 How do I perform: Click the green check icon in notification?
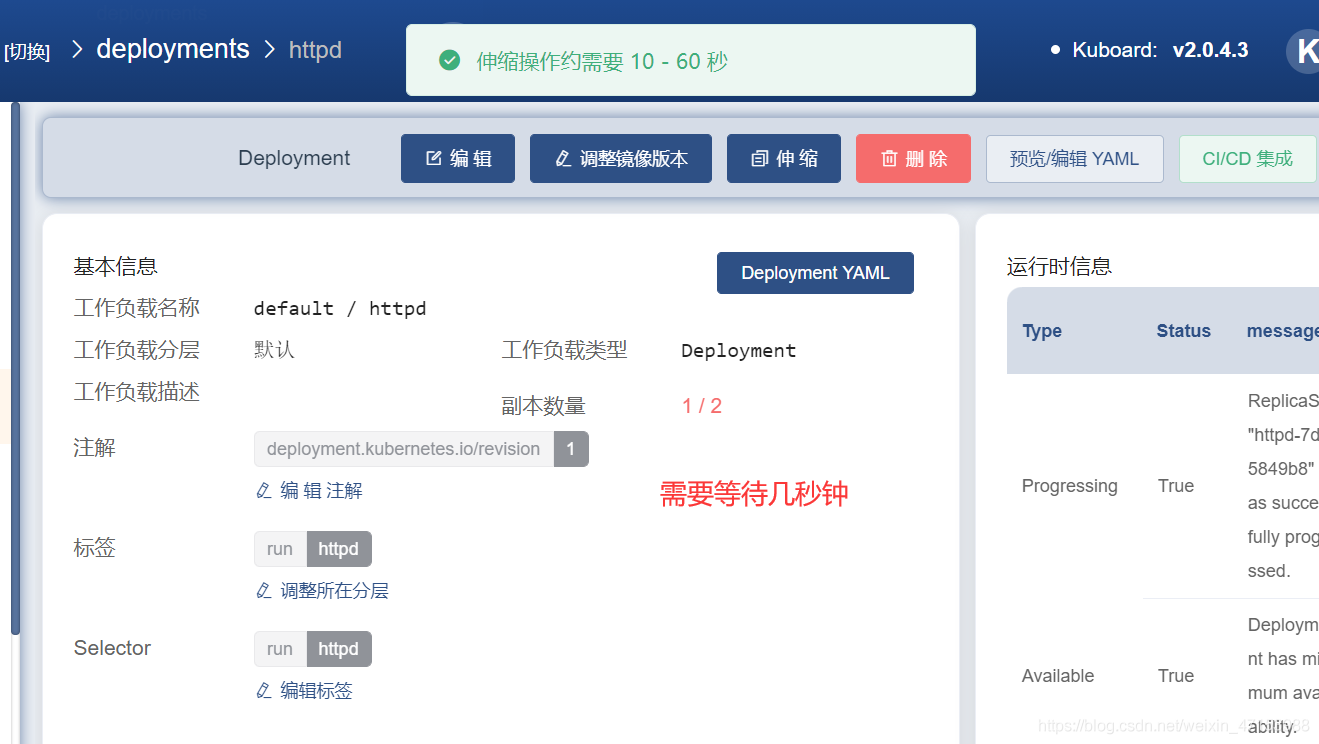450,61
